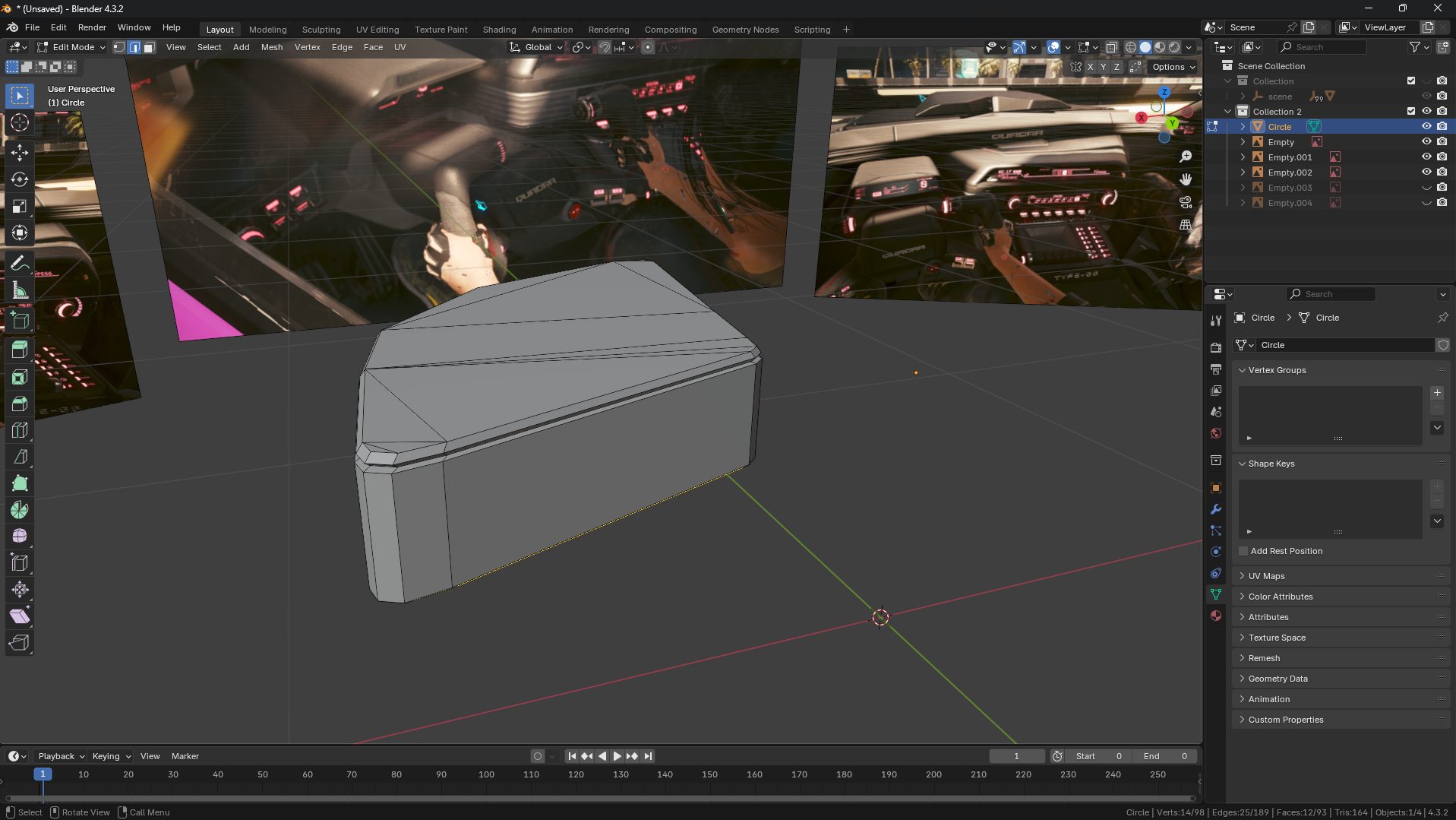The height and width of the screenshot is (820, 1456).
Task: Hide the Empty.002 object in outliner
Action: click(1426, 173)
